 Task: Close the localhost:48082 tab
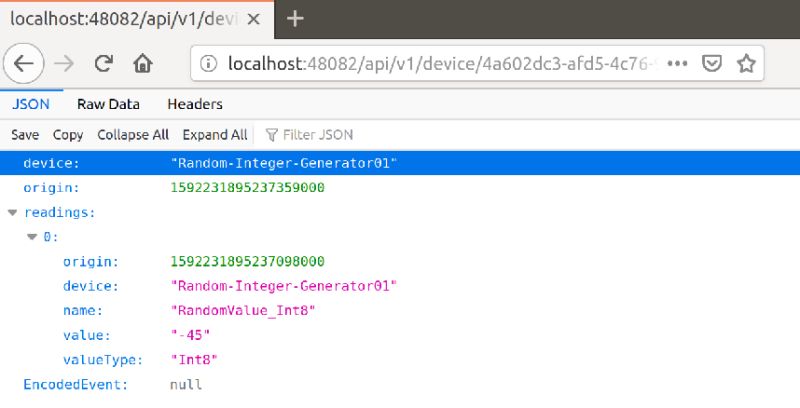254,19
